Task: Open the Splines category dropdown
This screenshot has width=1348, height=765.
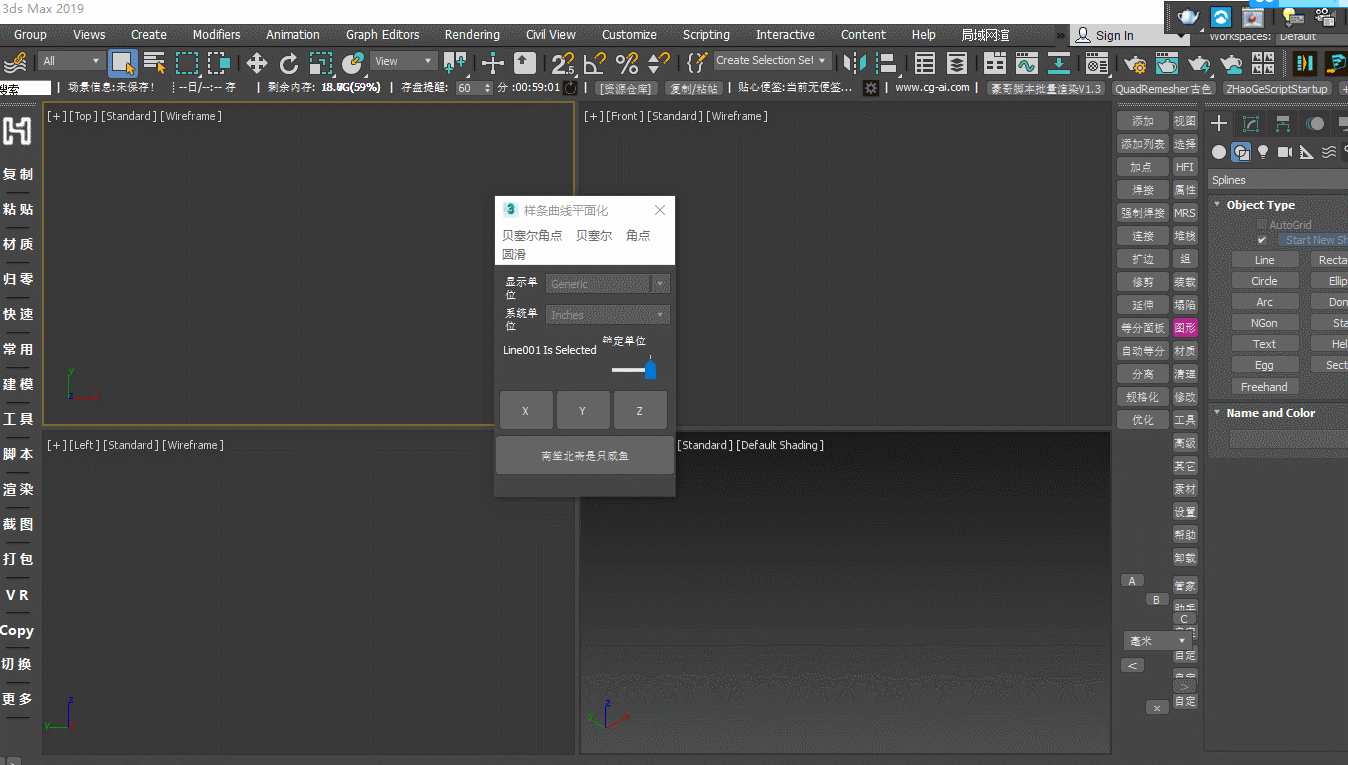Action: point(1277,180)
